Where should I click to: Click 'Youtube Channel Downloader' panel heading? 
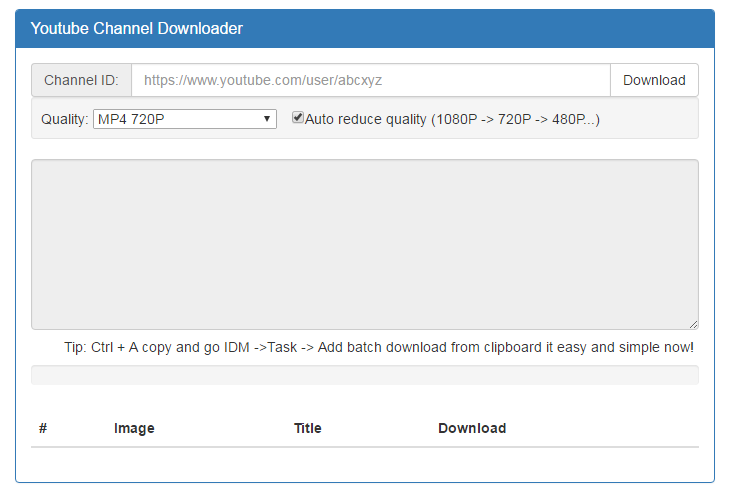pos(137,29)
